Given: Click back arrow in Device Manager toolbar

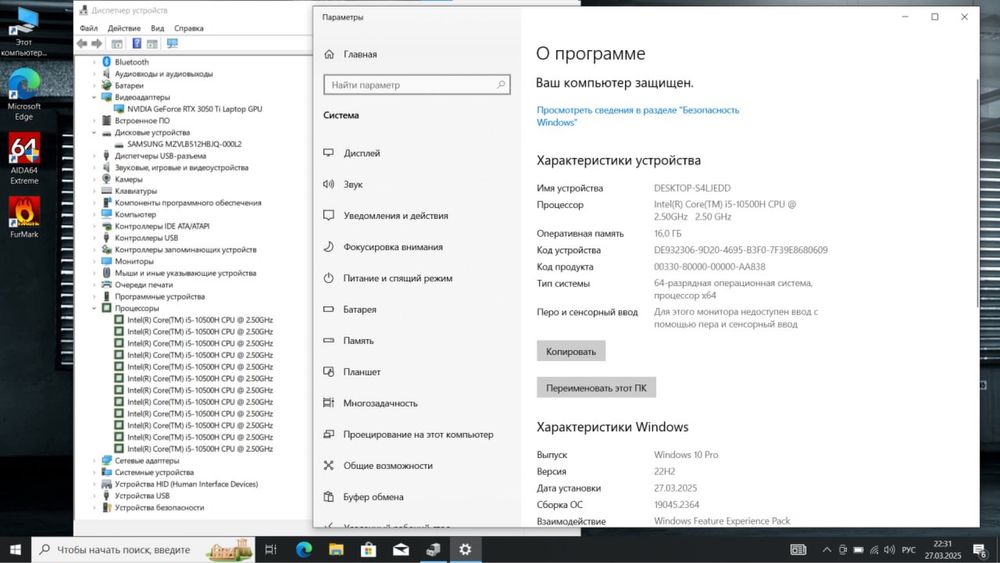Looking at the screenshot, I should [82, 43].
